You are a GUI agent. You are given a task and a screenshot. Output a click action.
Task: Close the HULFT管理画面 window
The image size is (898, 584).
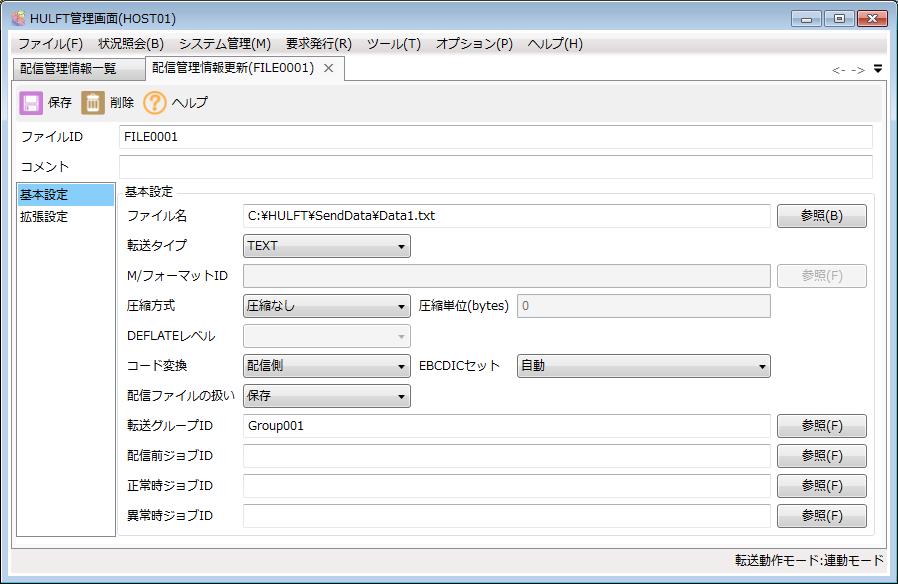click(x=872, y=19)
